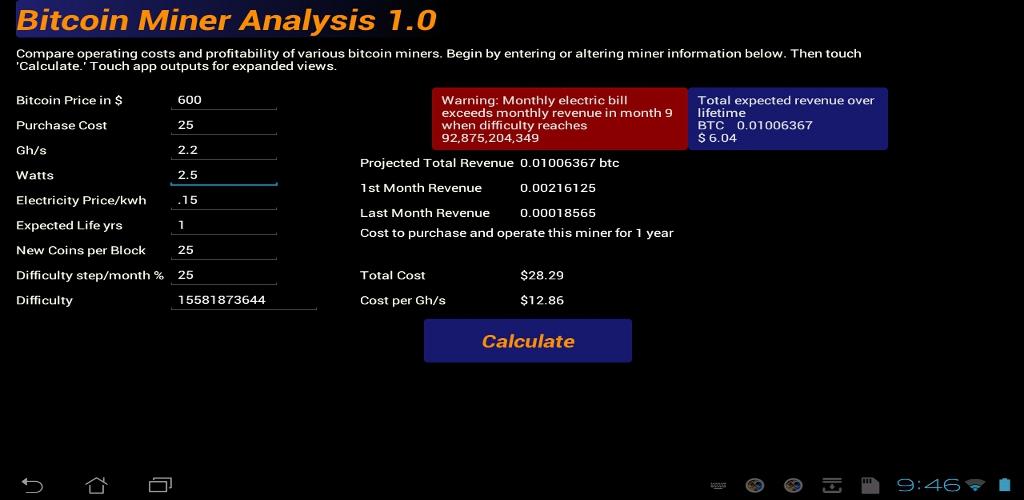Screen dimensions: 1024x500
Task: Edit the Electricity Price/kwh field
Action: [224, 200]
